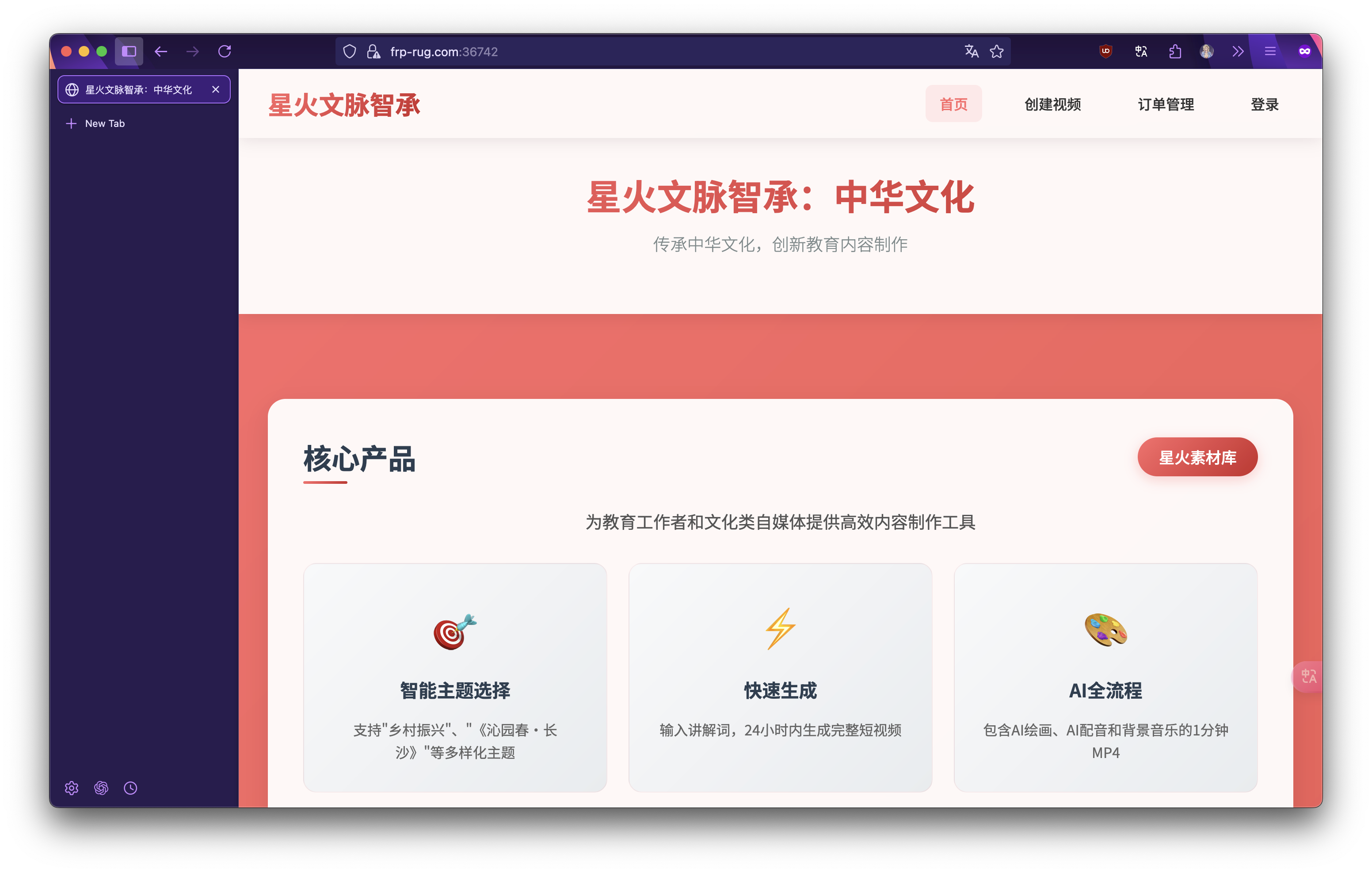Go back with the back arrow

pyautogui.click(x=161, y=52)
